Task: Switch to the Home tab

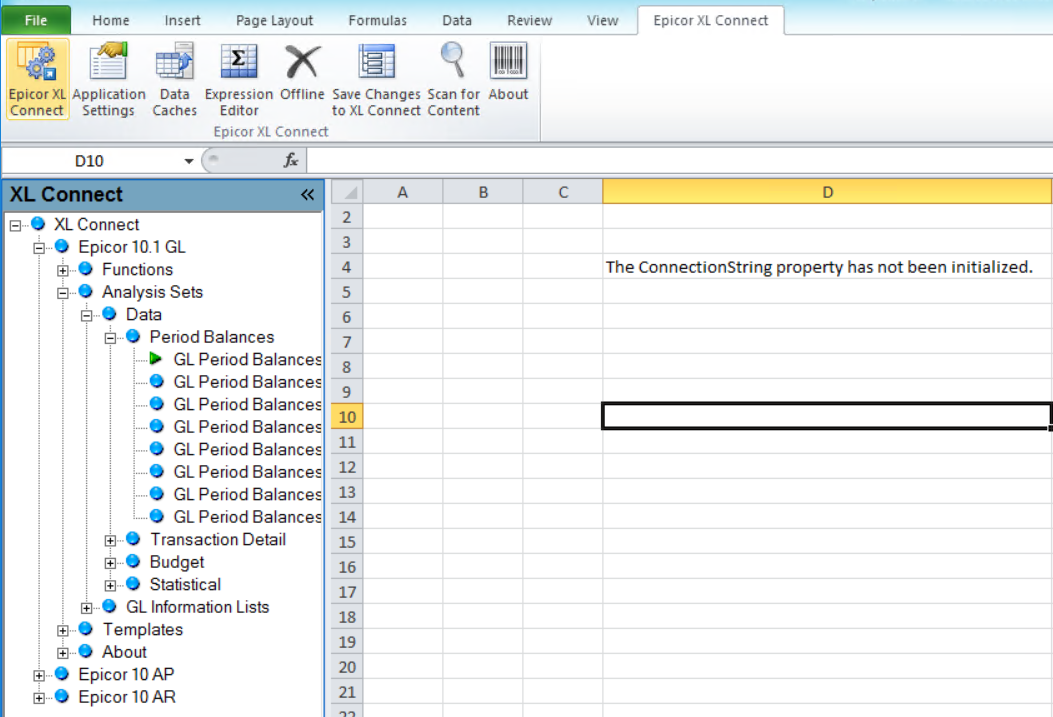Action: [x=111, y=20]
